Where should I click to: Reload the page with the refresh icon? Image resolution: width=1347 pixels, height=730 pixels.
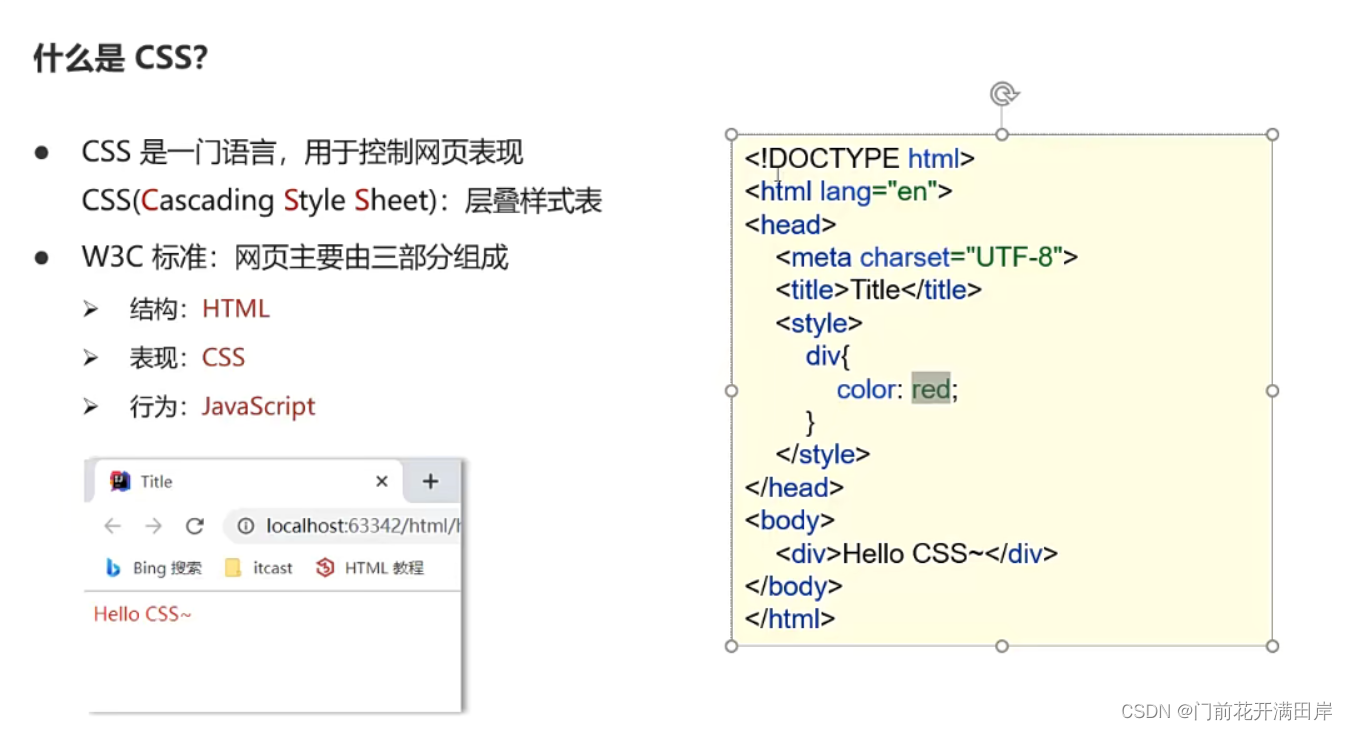pos(195,526)
